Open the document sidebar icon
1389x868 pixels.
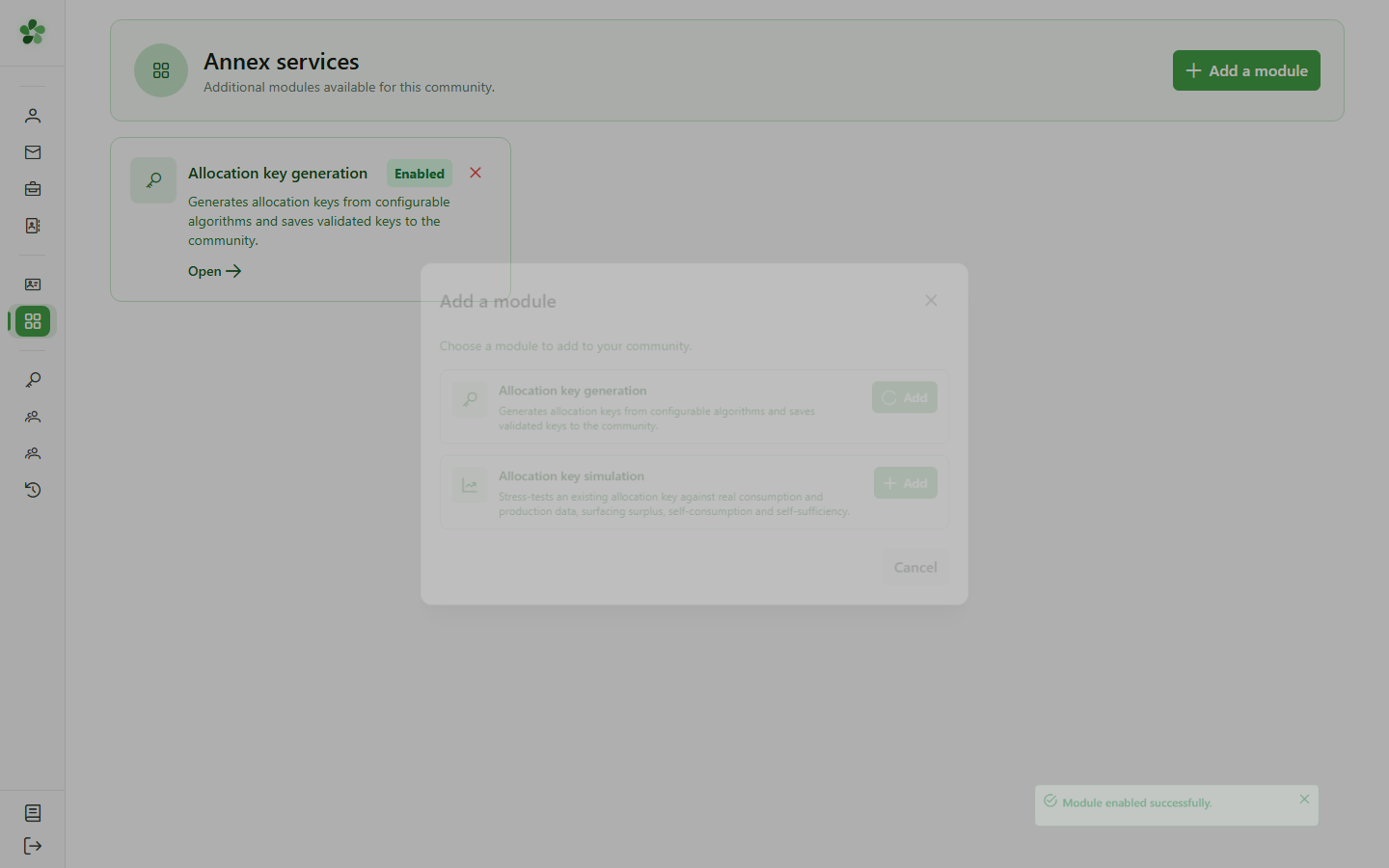33,813
